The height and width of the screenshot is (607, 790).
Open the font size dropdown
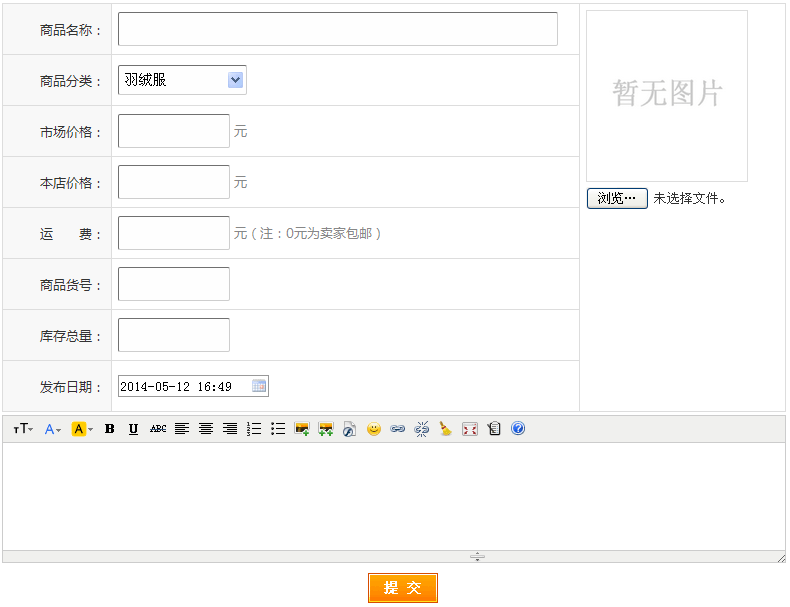tap(23, 429)
